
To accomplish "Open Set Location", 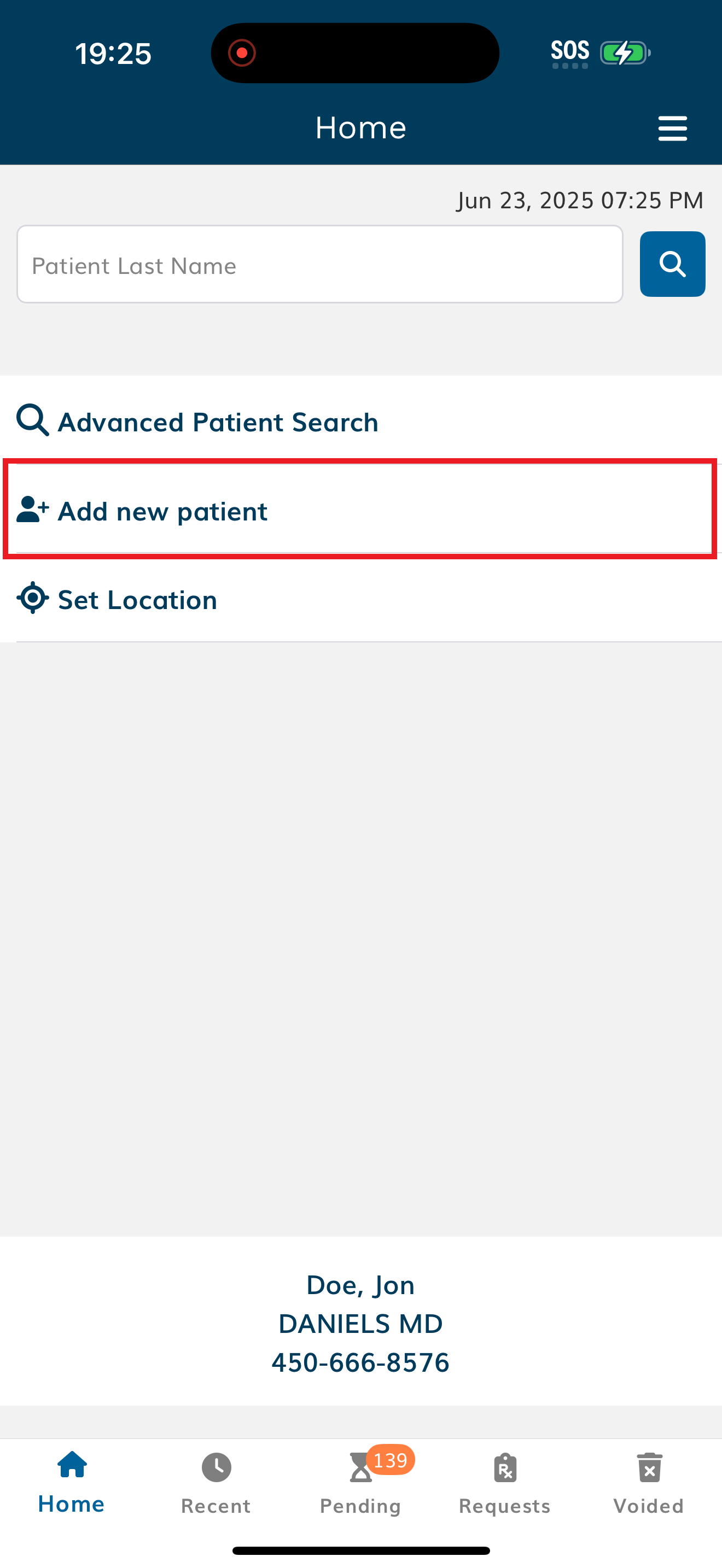I will pyautogui.click(x=361, y=599).
